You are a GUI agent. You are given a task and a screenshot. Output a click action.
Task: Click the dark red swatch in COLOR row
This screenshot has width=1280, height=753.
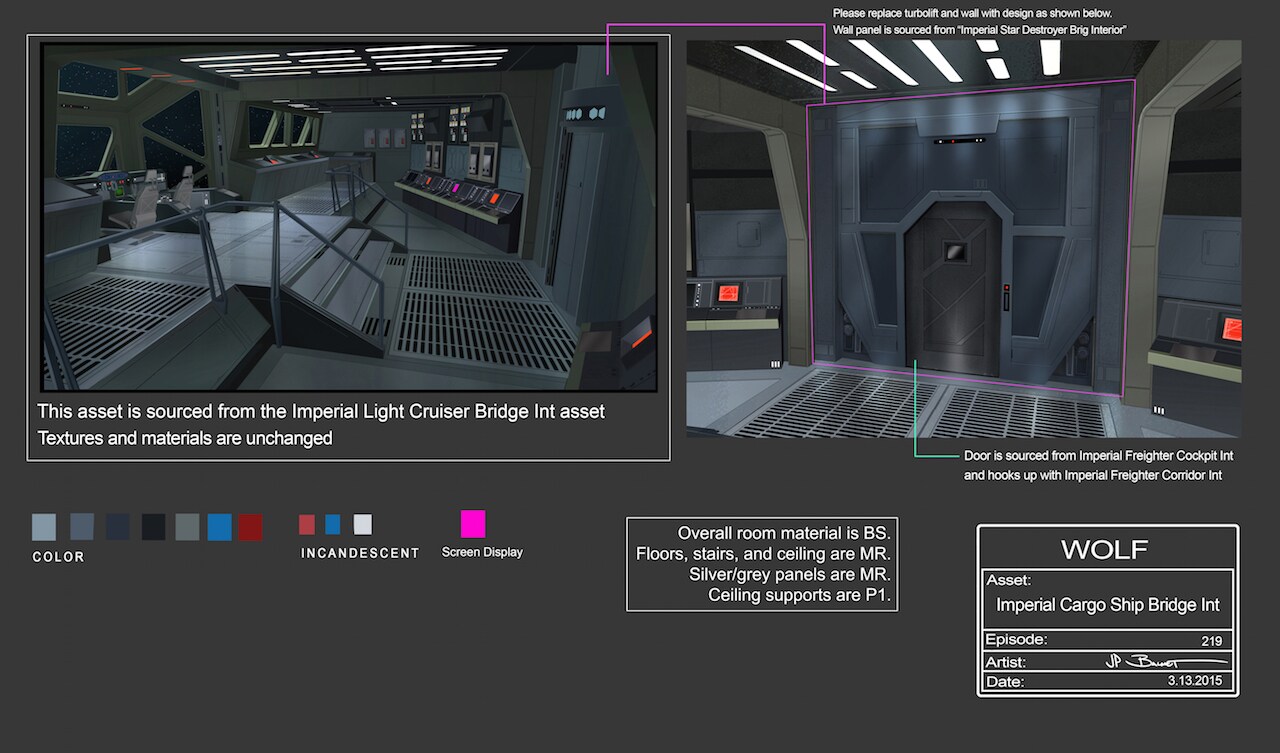[x=250, y=527]
